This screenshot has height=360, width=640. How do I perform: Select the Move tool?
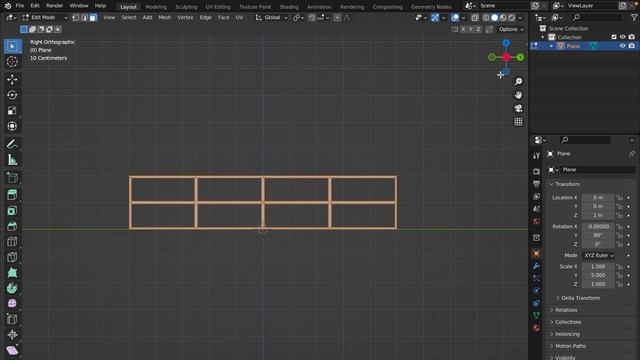click(x=12, y=79)
